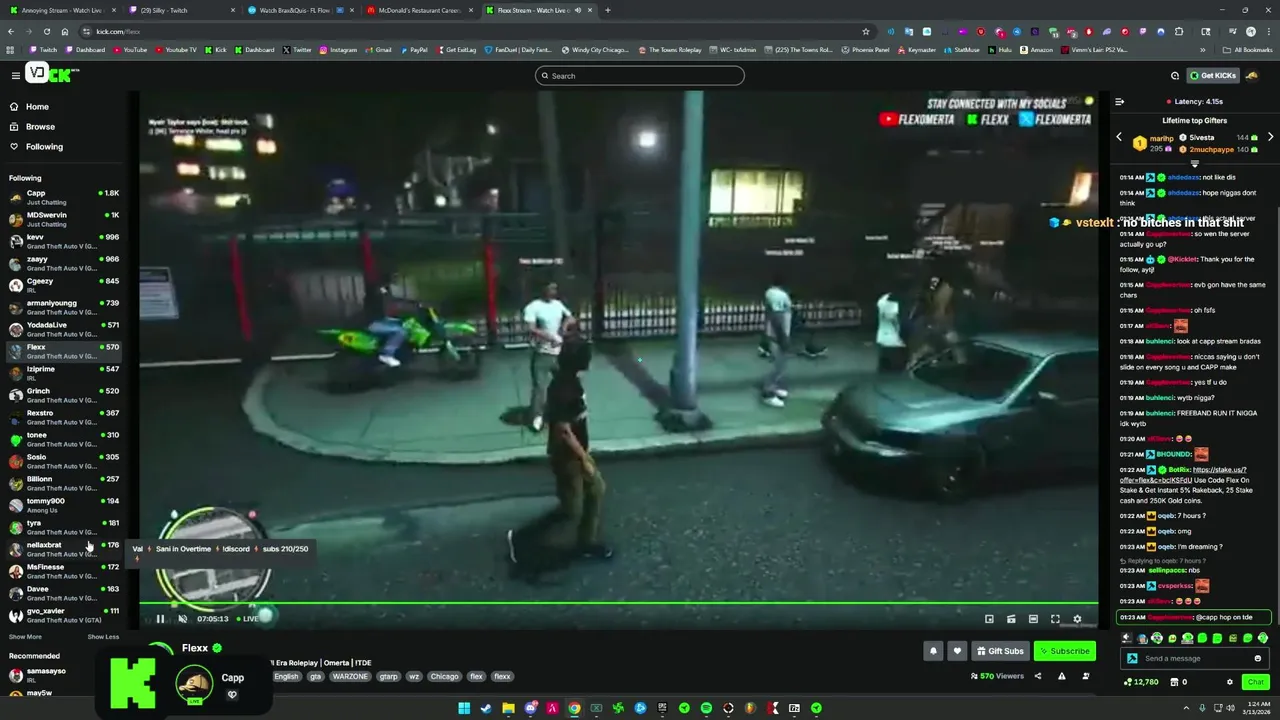Open YodadaLive channel in sidebar
Image resolution: width=1280 pixels, height=720 pixels.
pyautogui.click(x=64, y=329)
